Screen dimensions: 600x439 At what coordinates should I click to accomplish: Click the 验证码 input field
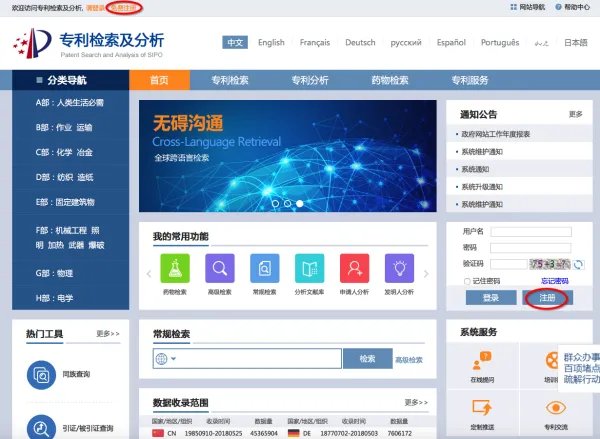click(x=509, y=264)
